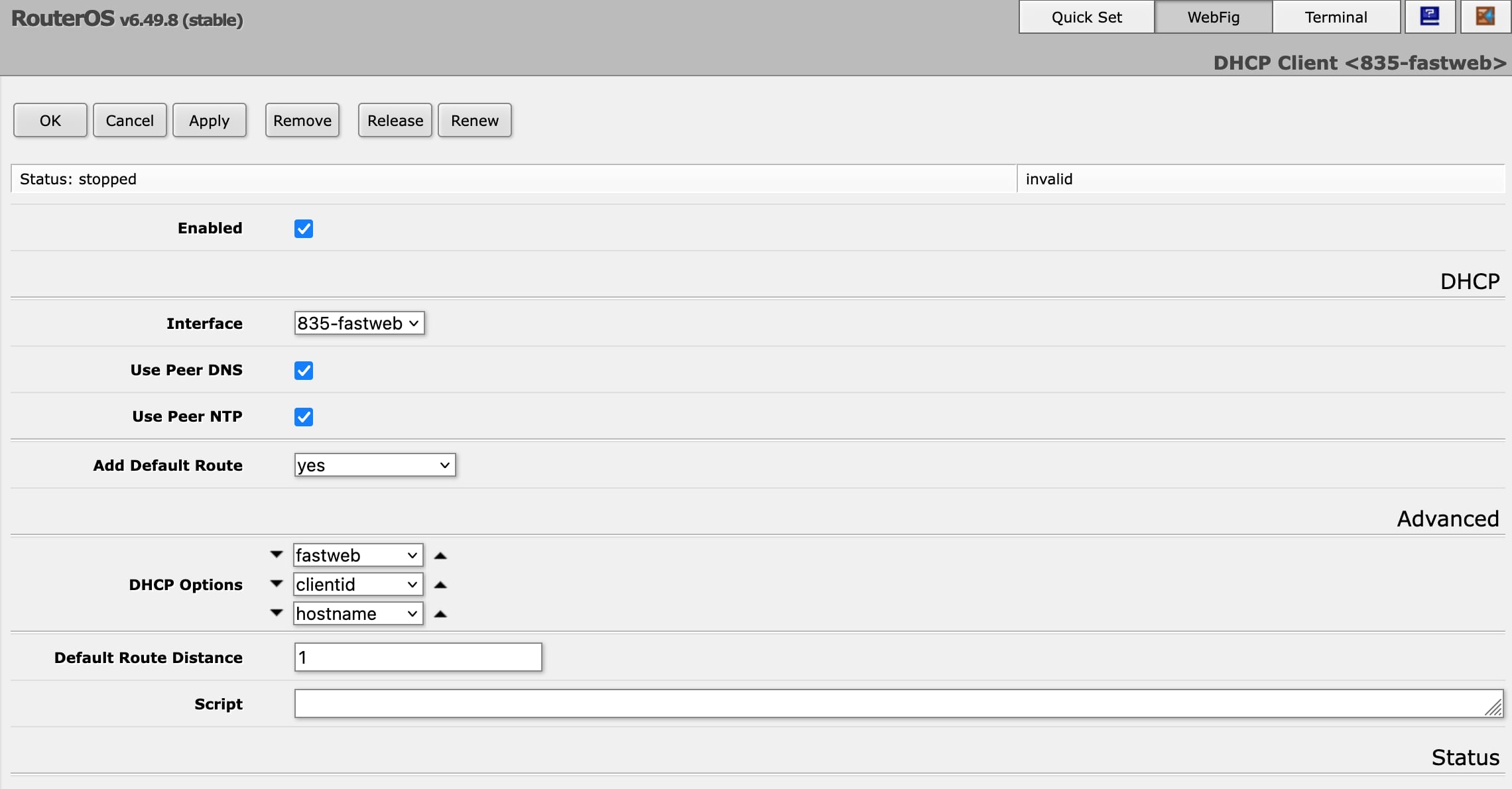Uncheck the Enabled checkbox
The height and width of the screenshot is (789, 1512).
tap(304, 229)
